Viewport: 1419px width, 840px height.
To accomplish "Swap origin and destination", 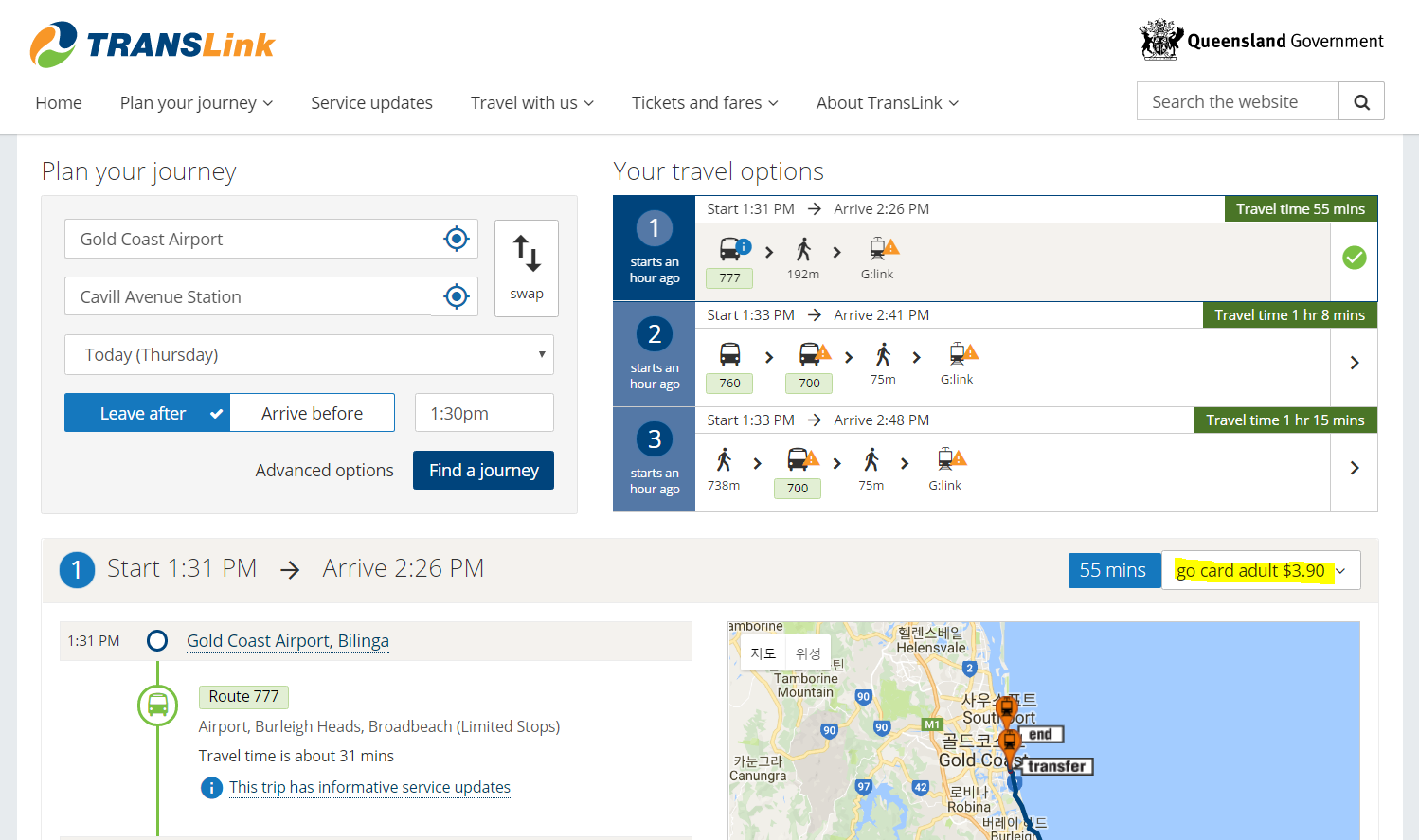I will [x=527, y=268].
